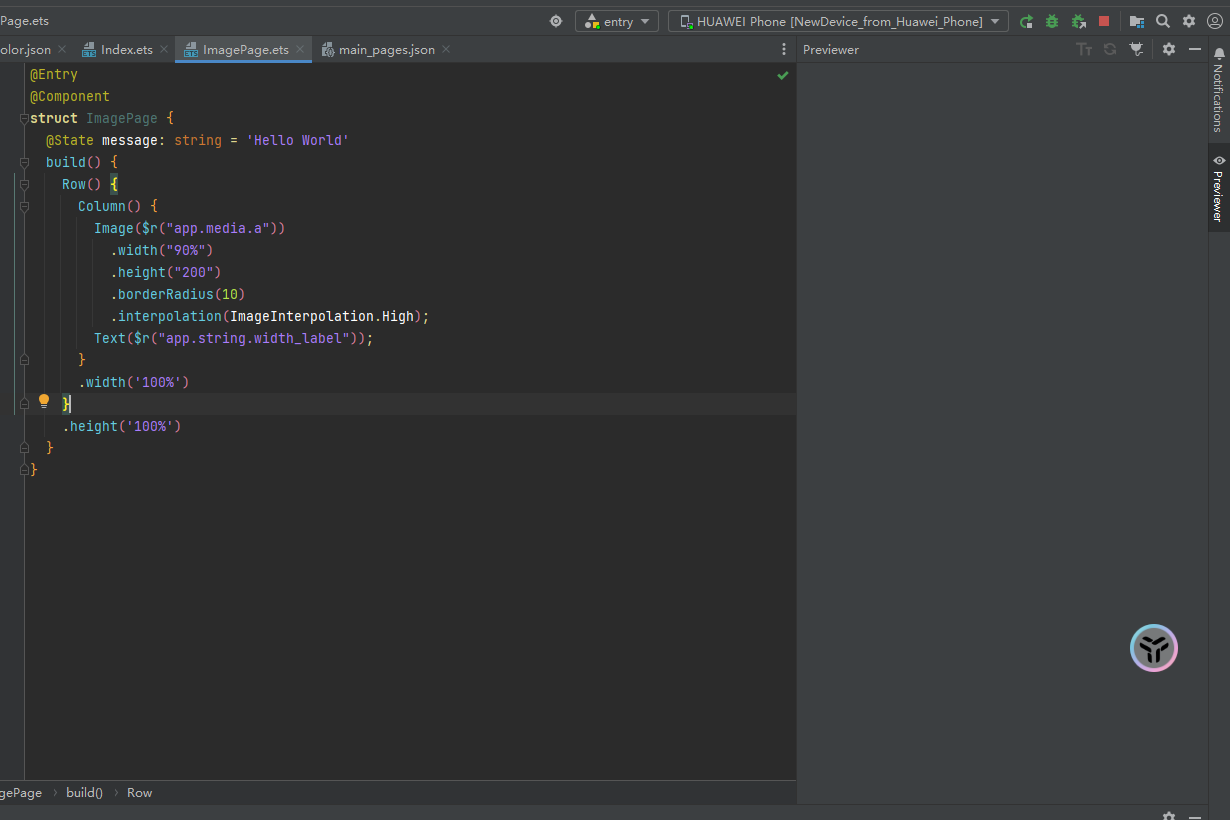Select the build() breadcrumb
This screenshot has height=820, width=1230.
click(x=84, y=793)
